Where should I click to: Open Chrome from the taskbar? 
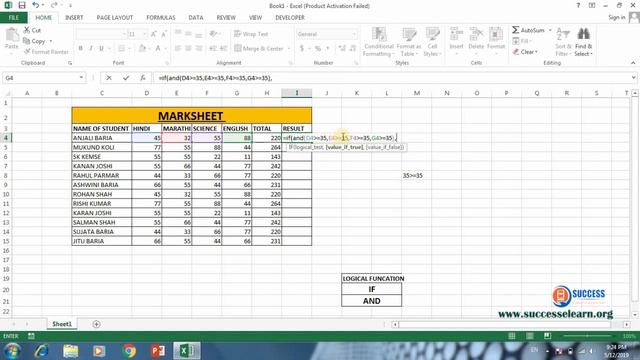(129, 351)
